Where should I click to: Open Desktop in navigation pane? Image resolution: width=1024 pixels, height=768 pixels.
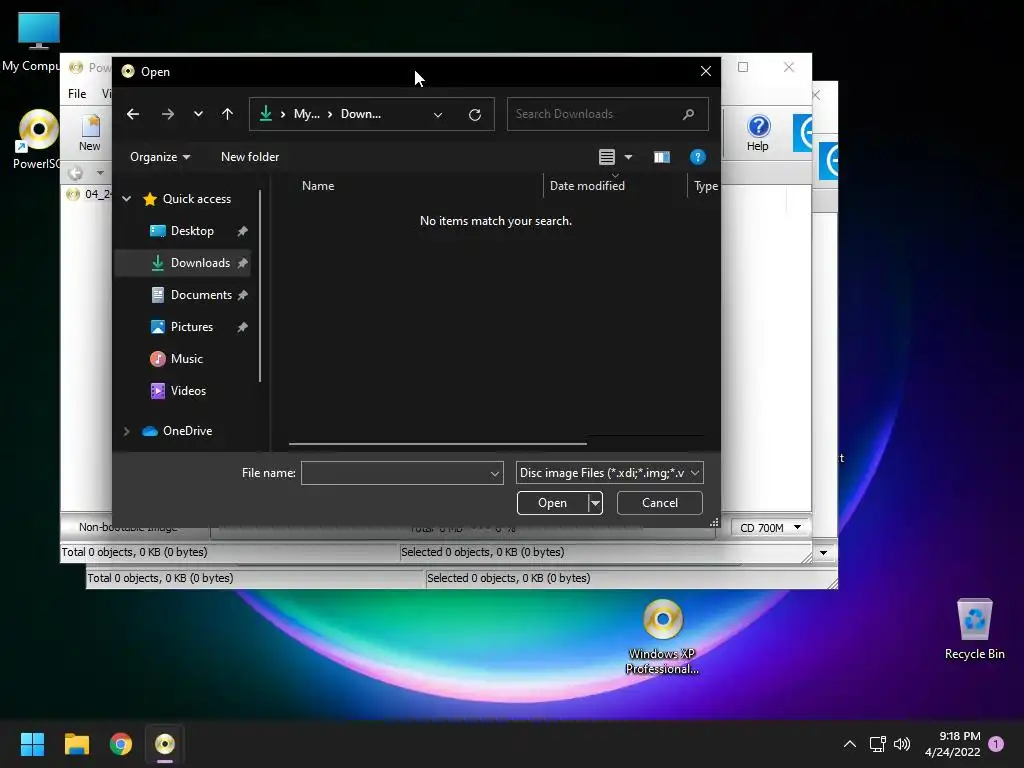pos(192,231)
